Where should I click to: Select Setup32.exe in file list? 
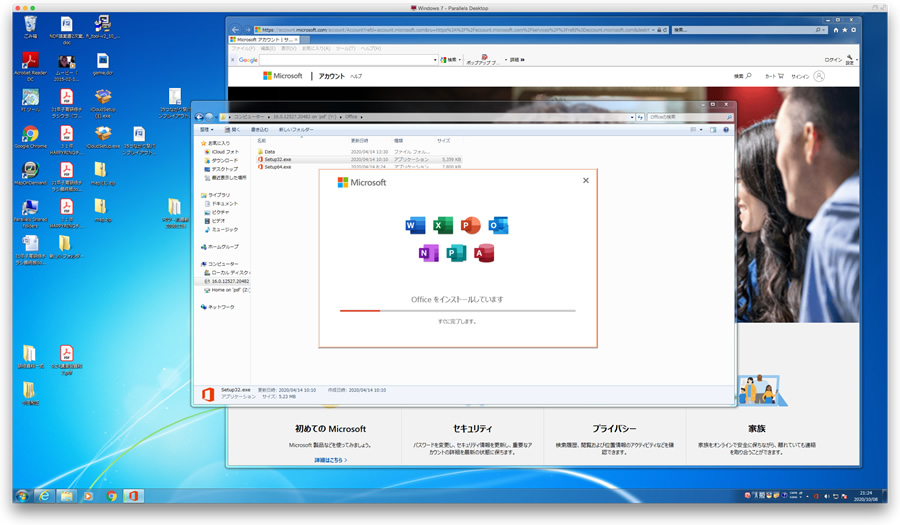pyautogui.click(x=277, y=160)
